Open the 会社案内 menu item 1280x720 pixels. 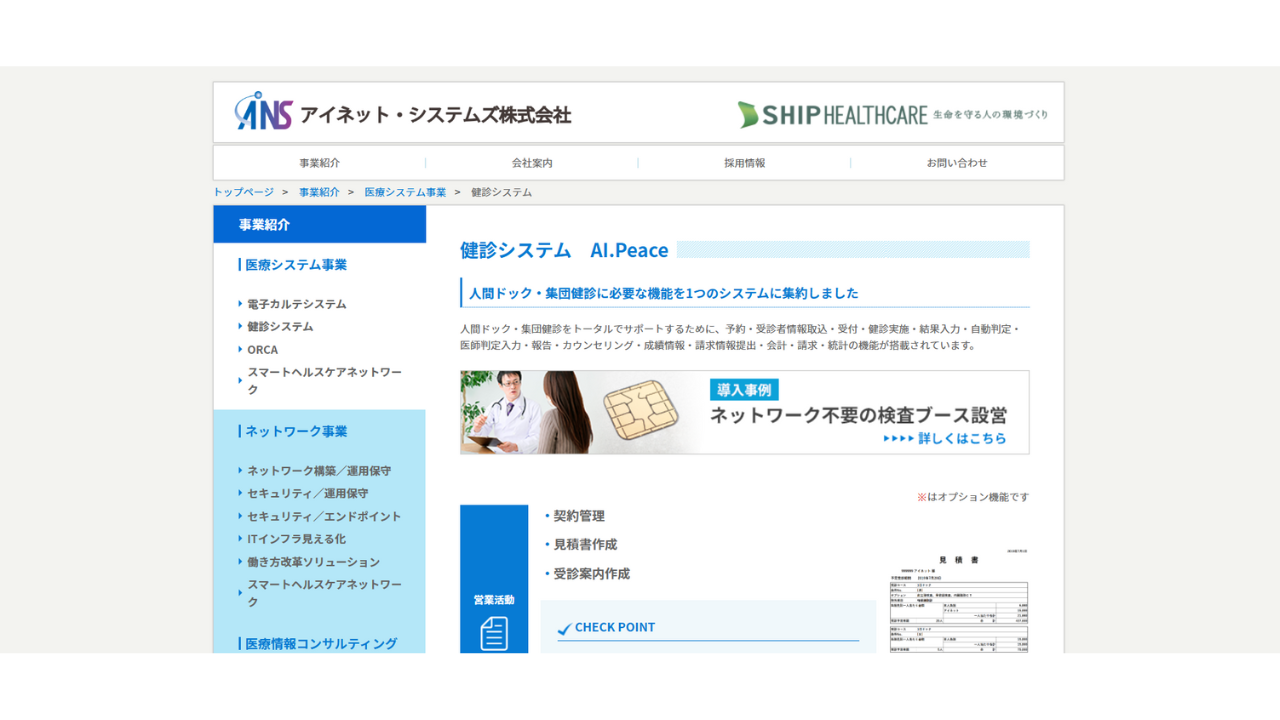(532, 163)
